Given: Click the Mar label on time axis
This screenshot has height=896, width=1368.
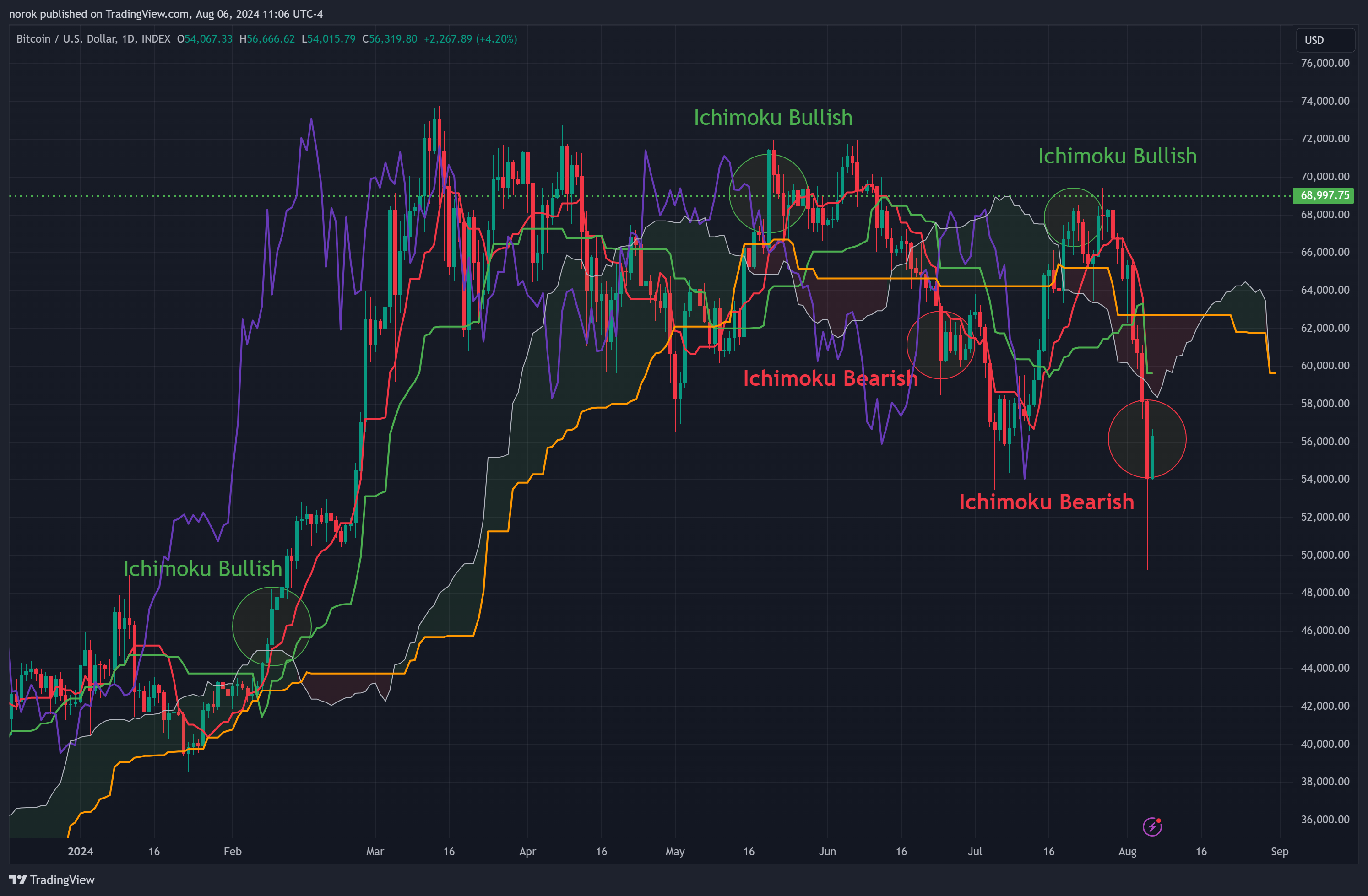Looking at the screenshot, I should [375, 851].
